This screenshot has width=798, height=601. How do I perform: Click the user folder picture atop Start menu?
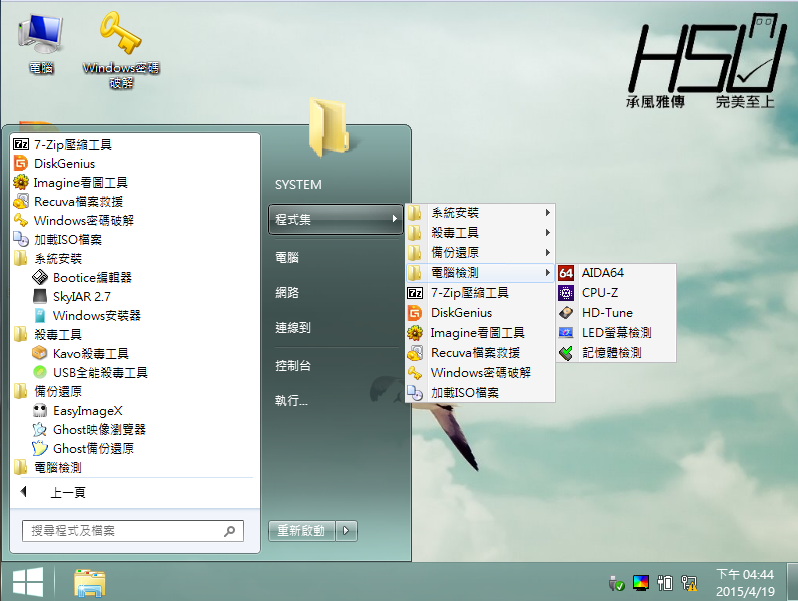pos(329,127)
